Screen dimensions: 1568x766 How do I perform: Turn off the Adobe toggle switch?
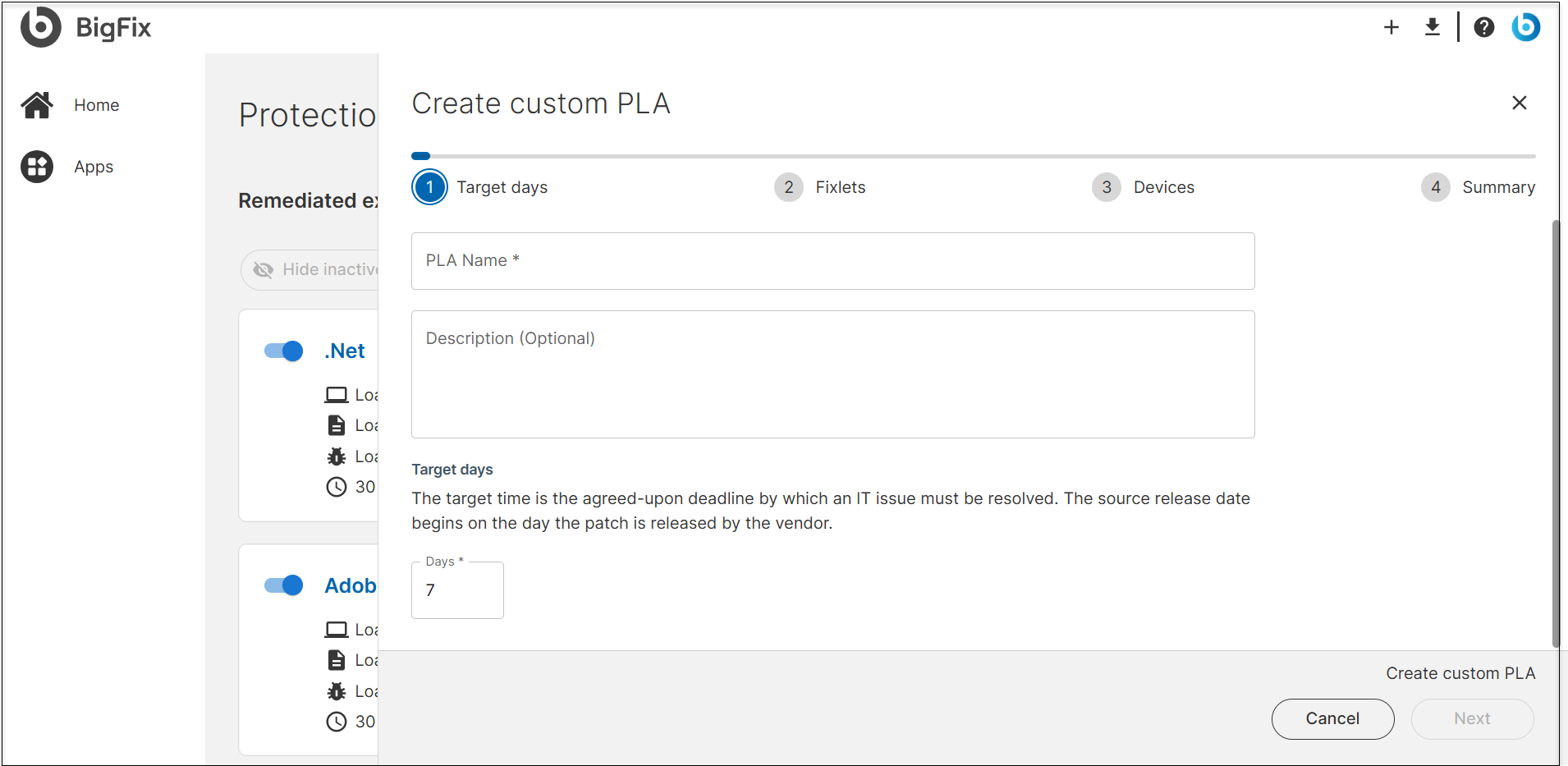282,585
